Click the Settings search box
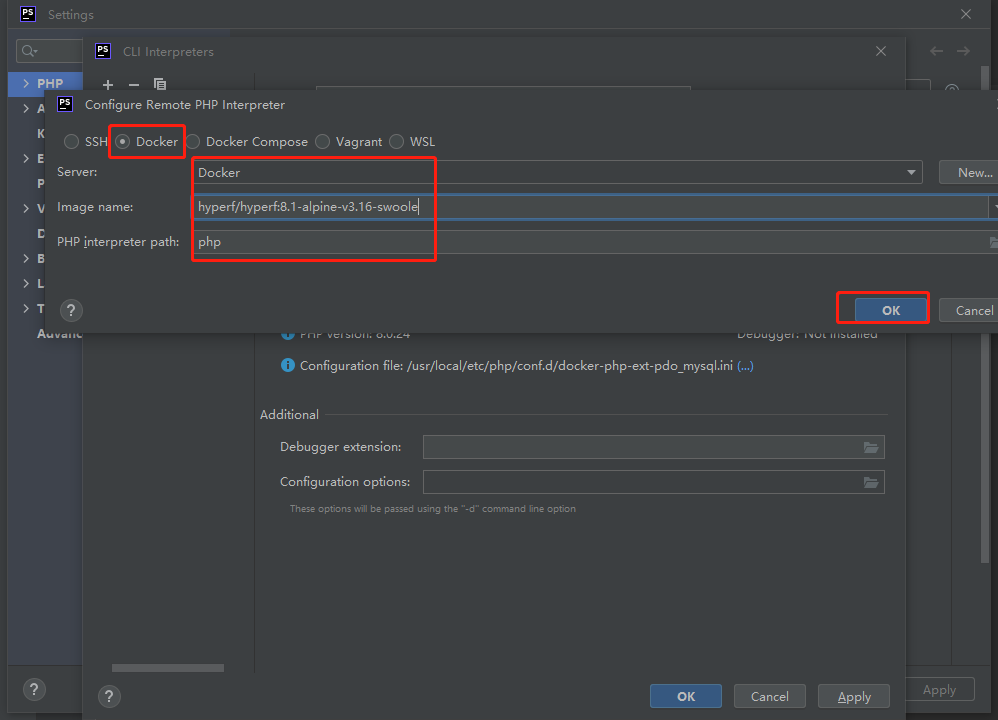 pos(50,51)
